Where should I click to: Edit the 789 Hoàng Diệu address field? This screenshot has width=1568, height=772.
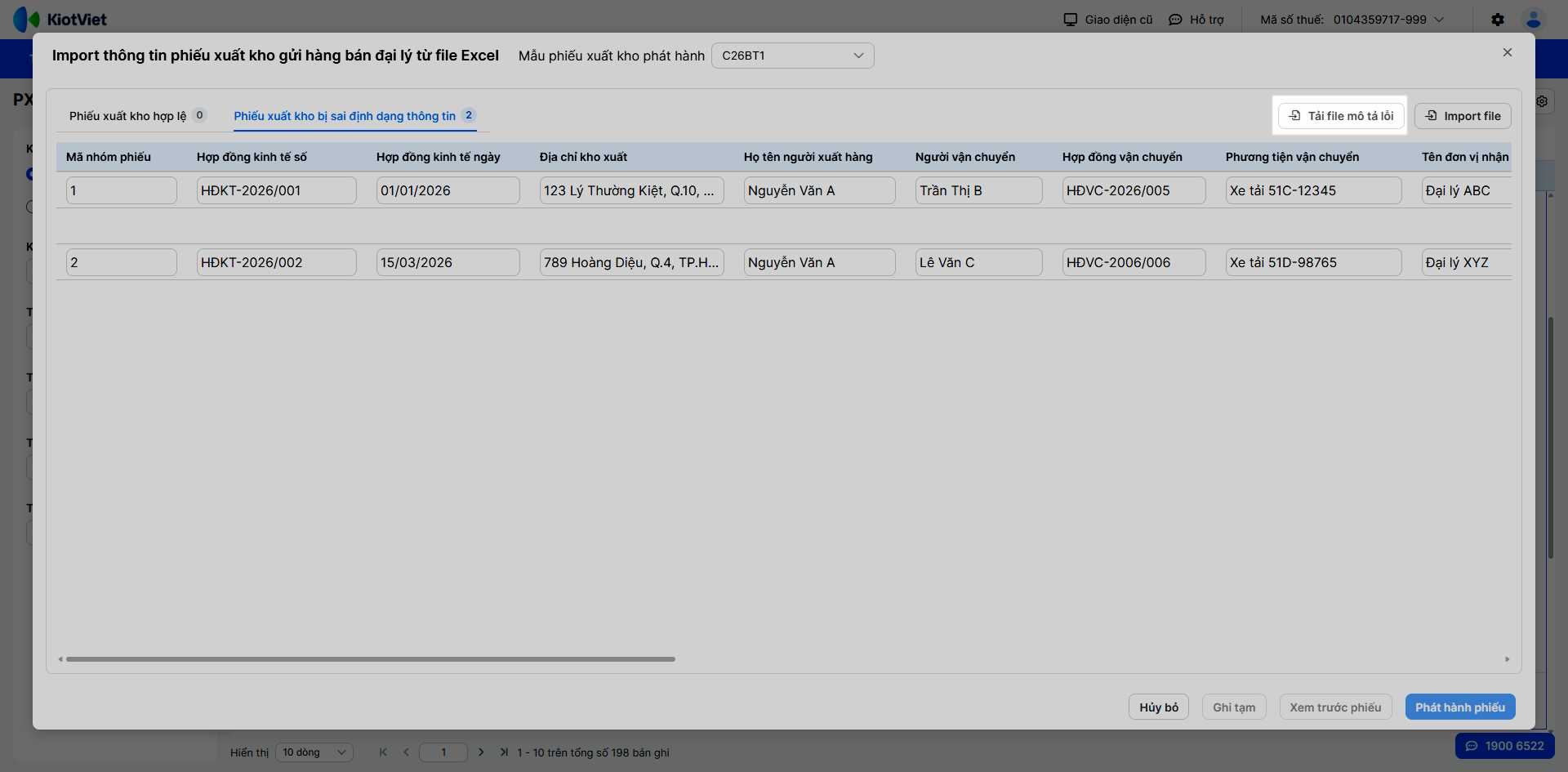pyautogui.click(x=632, y=262)
